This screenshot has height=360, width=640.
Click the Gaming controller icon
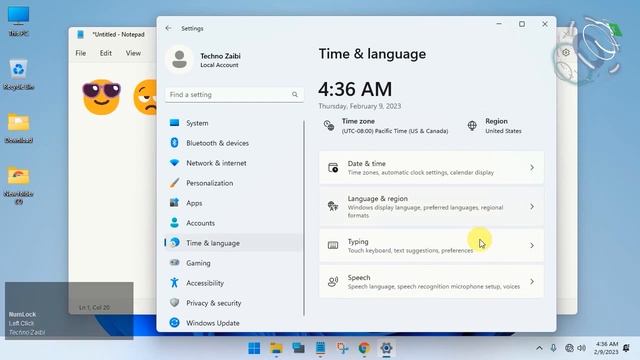pos(174,262)
